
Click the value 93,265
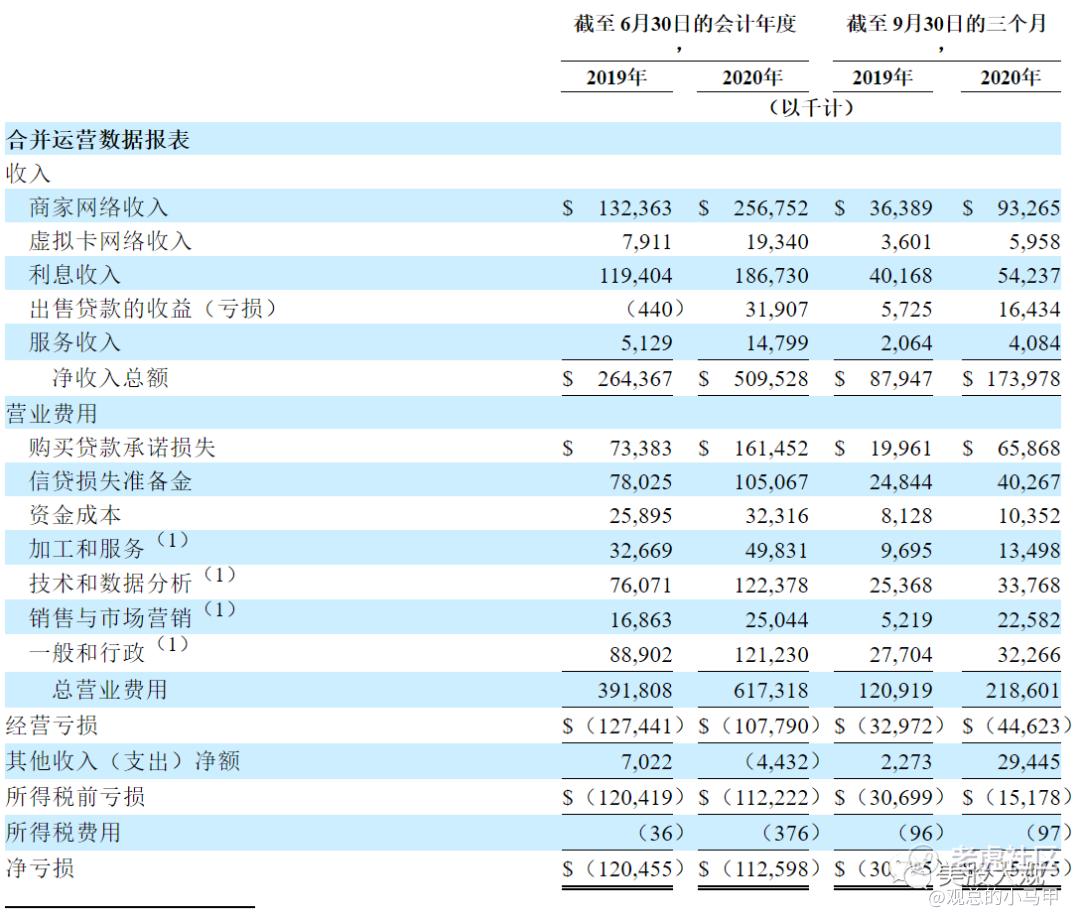point(1029,208)
